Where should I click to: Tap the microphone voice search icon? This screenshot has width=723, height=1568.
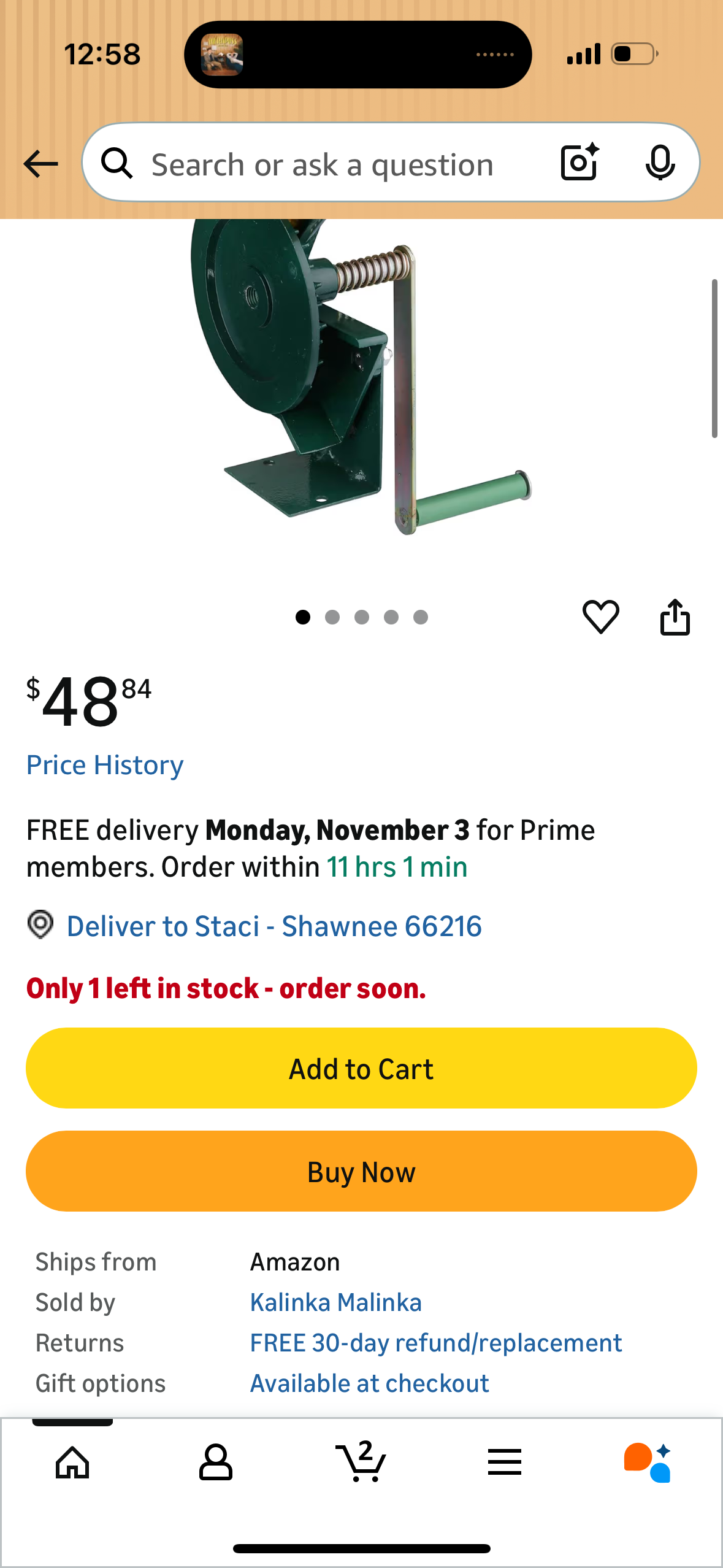(660, 163)
